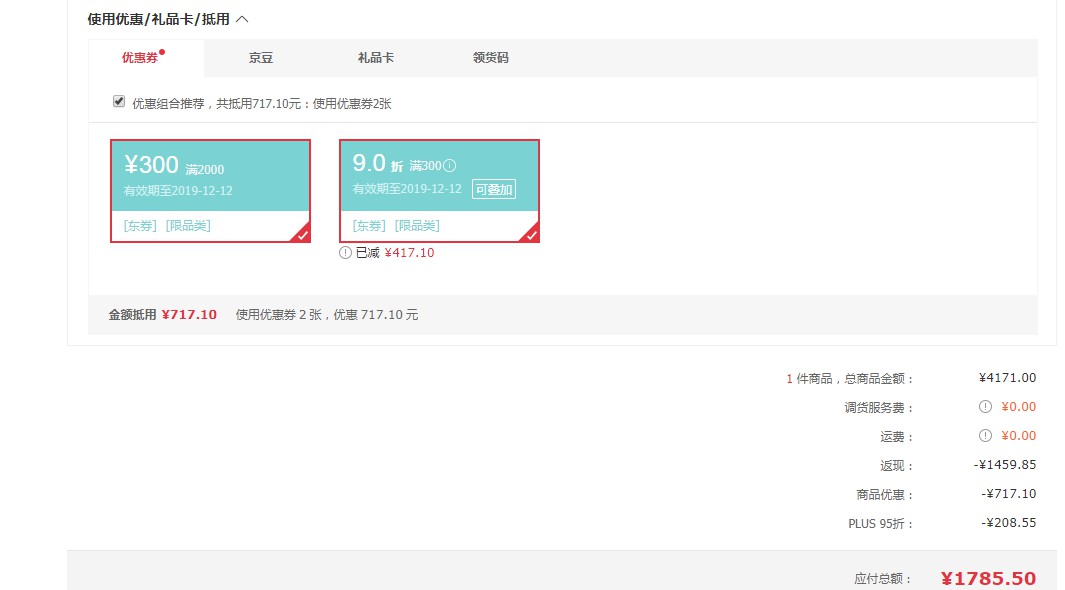Click the 使用优惠/礼品卡/抵用 heading
1065x590 pixels.
pos(158,20)
